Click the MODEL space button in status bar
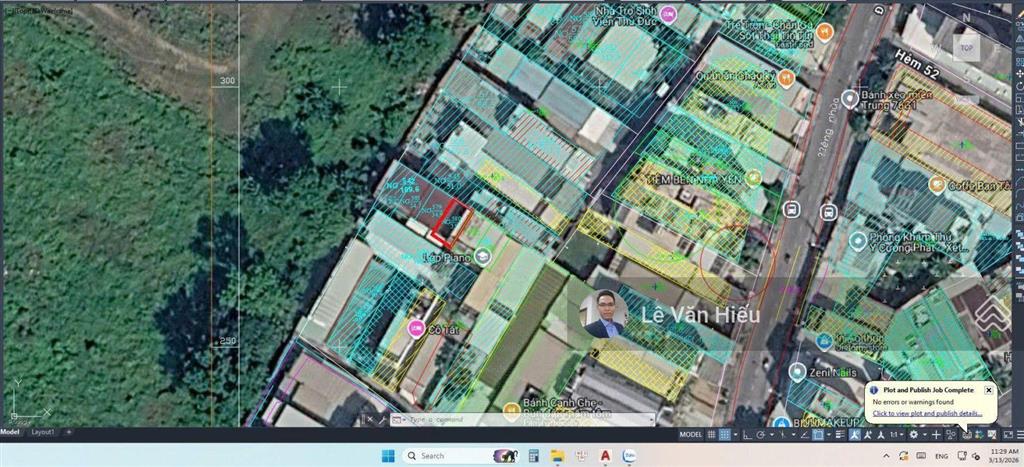The image size is (1024, 467). 690,434
